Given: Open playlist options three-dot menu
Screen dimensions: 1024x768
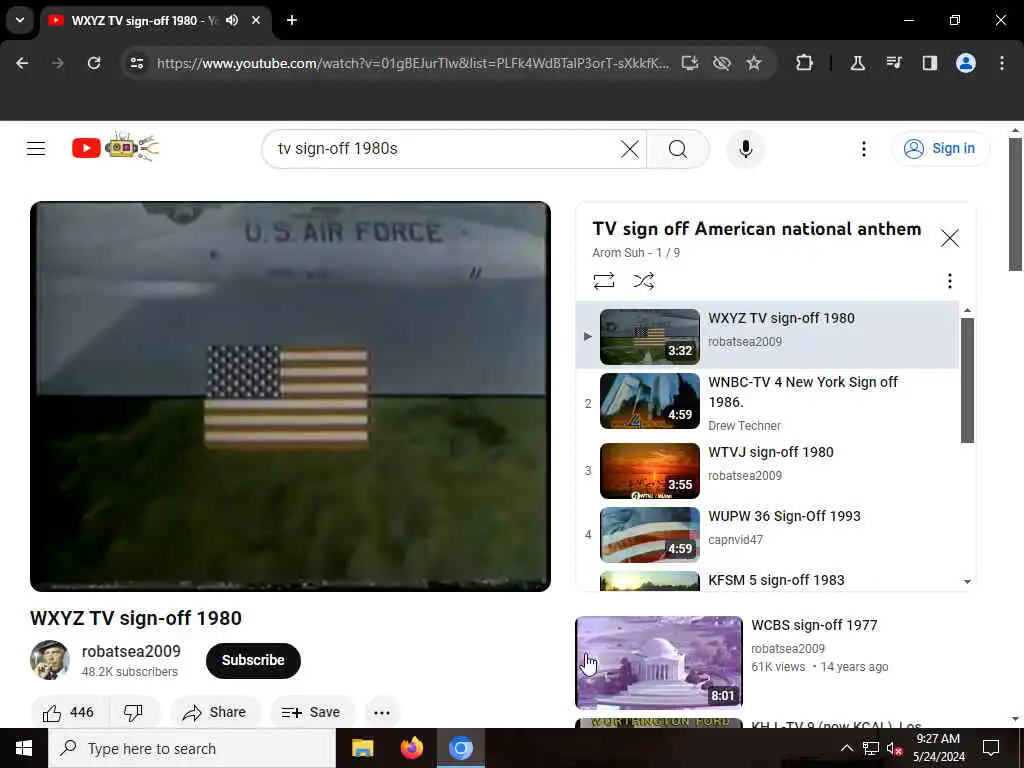Looking at the screenshot, I should [950, 281].
